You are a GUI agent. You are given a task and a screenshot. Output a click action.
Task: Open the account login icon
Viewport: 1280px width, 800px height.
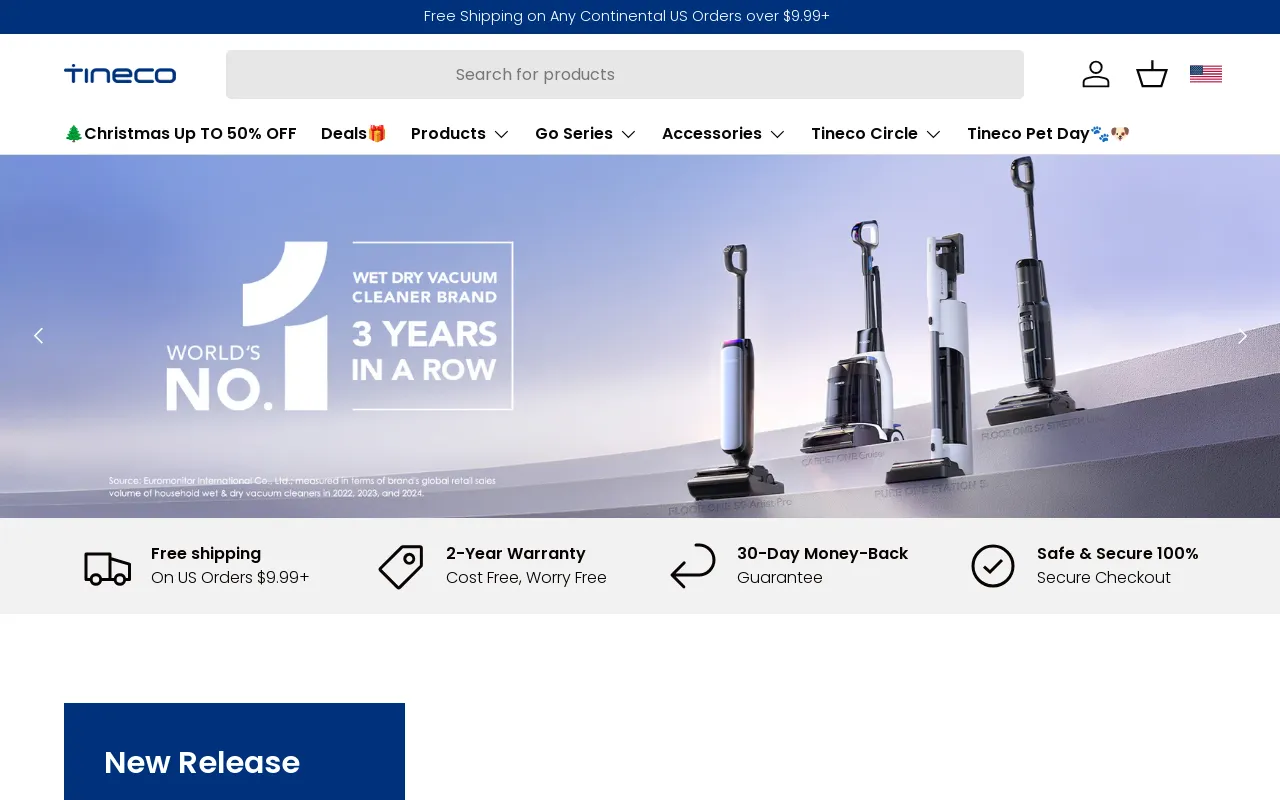pyautogui.click(x=1096, y=74)
